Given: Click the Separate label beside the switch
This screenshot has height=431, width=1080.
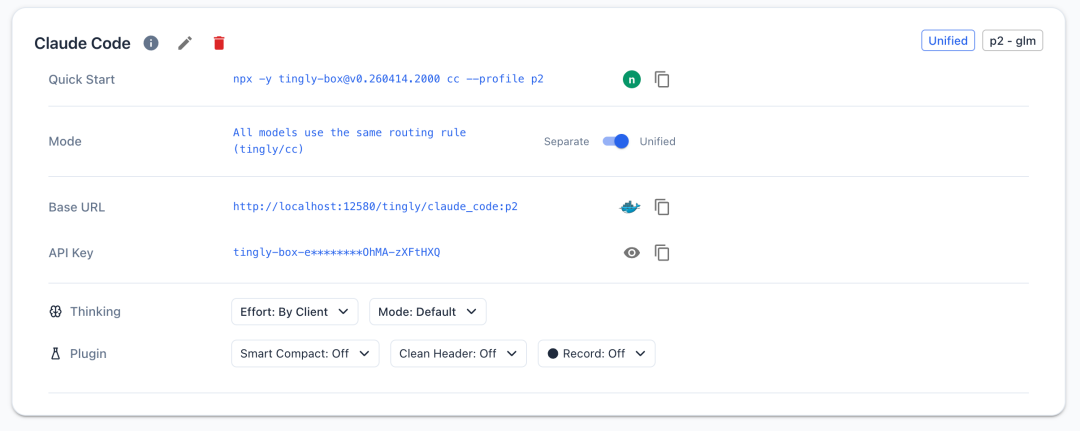Looking at the screenshot, I should [x=567, y=141].
